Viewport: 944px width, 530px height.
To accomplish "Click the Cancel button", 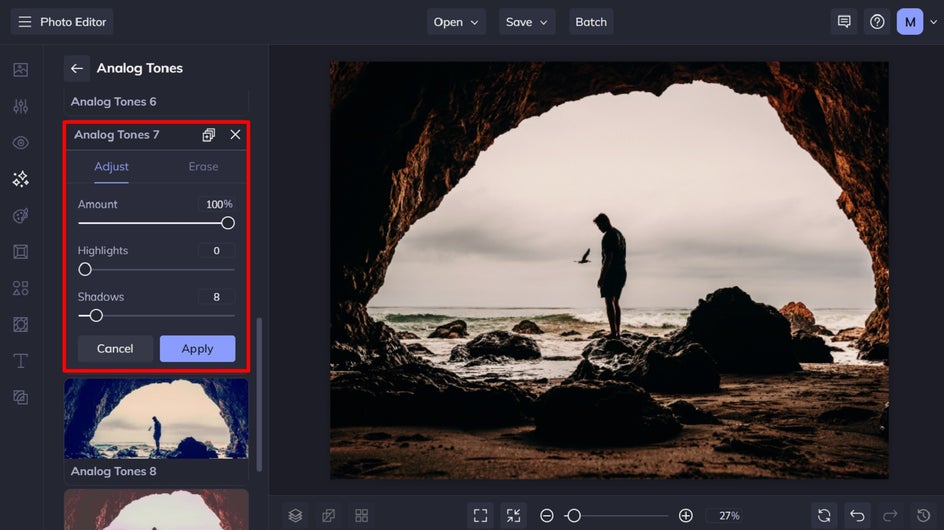I will tap(115, 349).
